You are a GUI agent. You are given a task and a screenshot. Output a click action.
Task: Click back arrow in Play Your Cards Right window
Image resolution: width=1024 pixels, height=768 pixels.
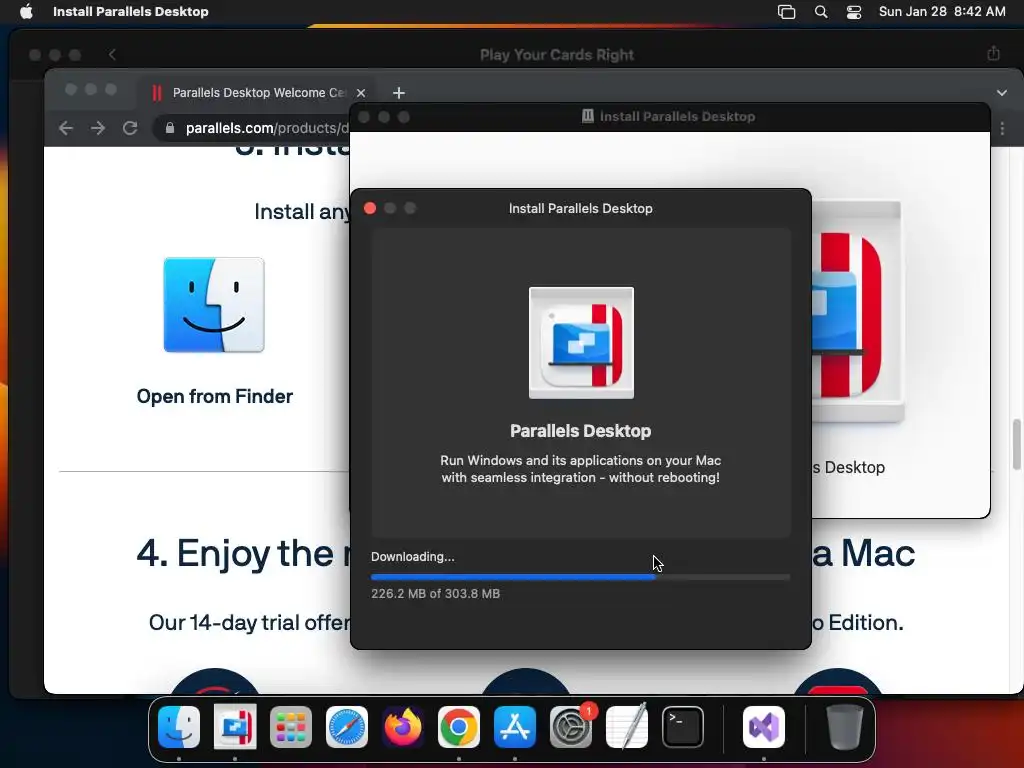[112, 55]
